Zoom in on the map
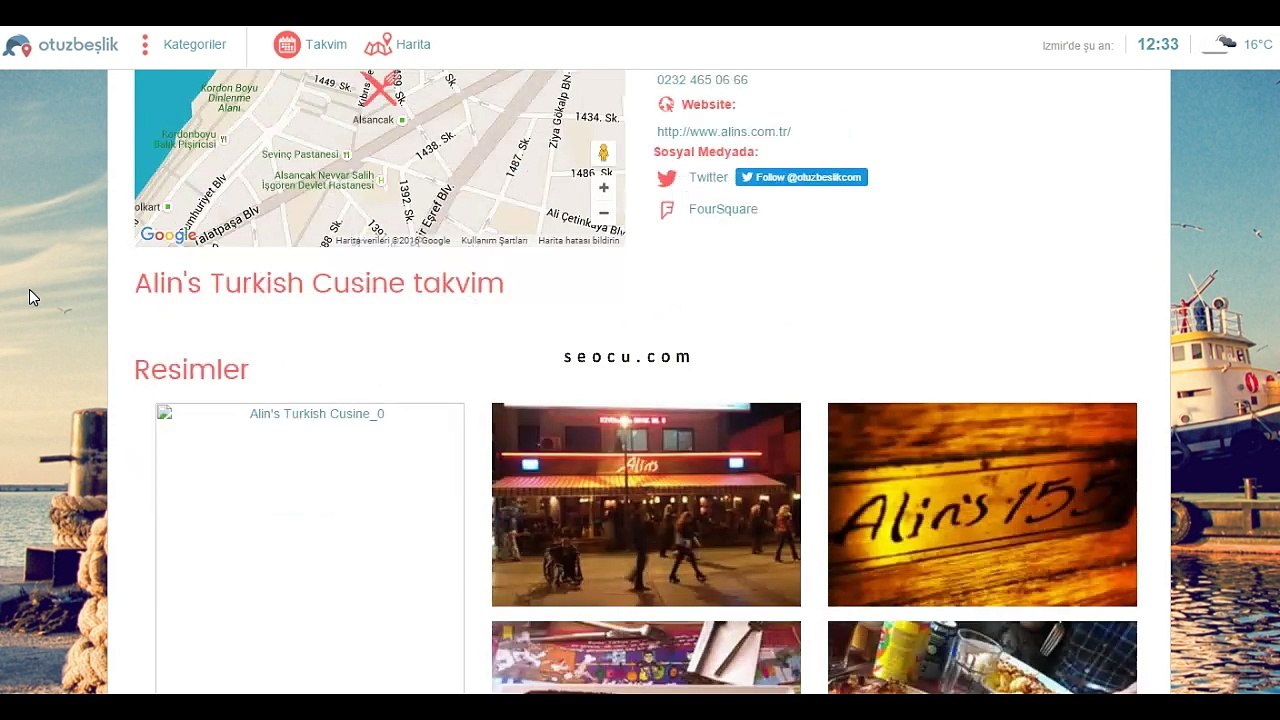1280x720 pixels. [604, 188]
